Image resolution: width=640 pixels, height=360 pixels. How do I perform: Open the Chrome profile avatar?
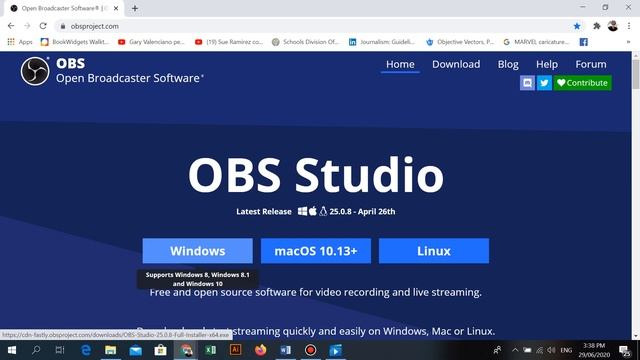pos(613,26)
